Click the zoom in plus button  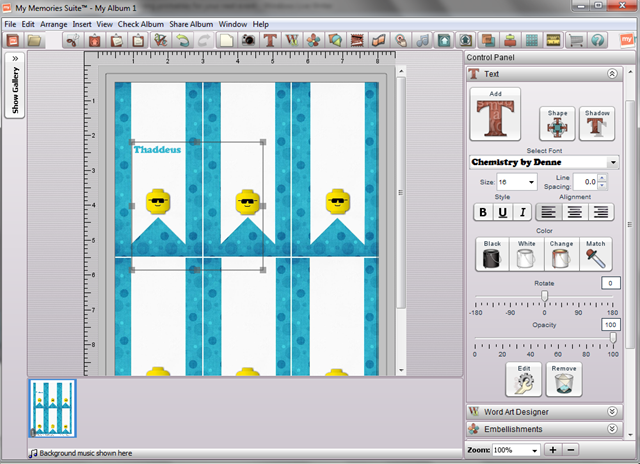[x=553, y=450]
